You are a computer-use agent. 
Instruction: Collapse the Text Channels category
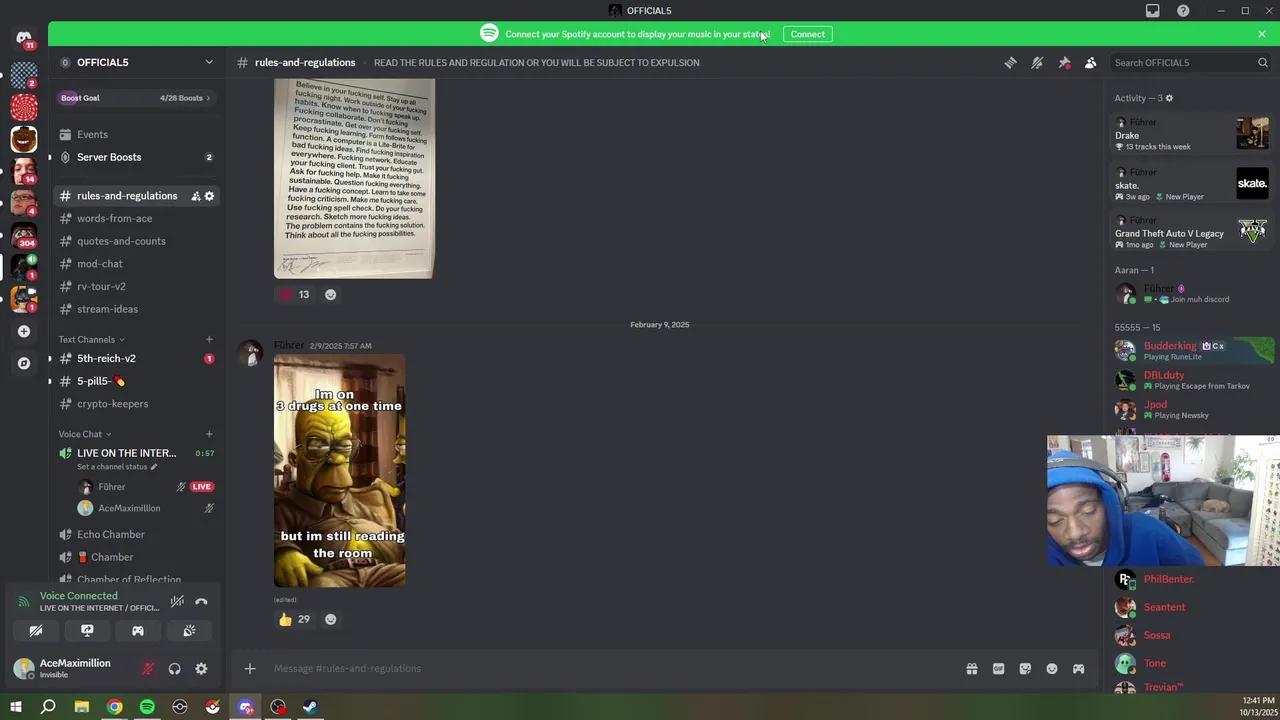click(x=90, y=339)
